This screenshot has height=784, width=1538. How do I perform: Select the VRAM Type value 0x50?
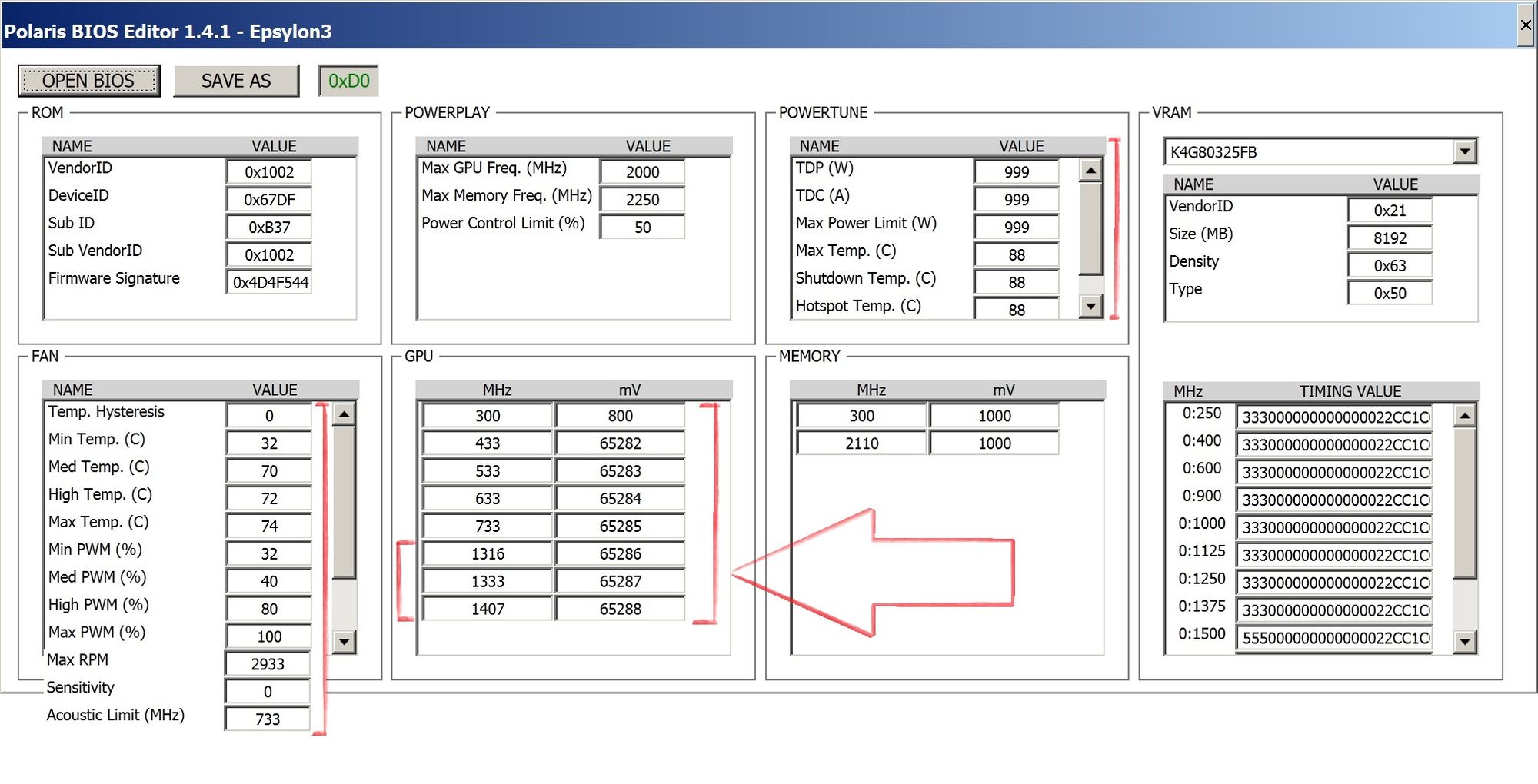click(x=1390, y=293)
